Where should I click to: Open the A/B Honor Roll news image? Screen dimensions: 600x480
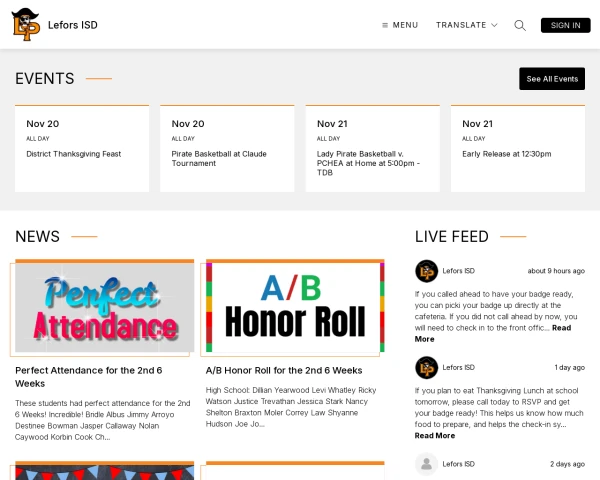[x=295, y=306]
